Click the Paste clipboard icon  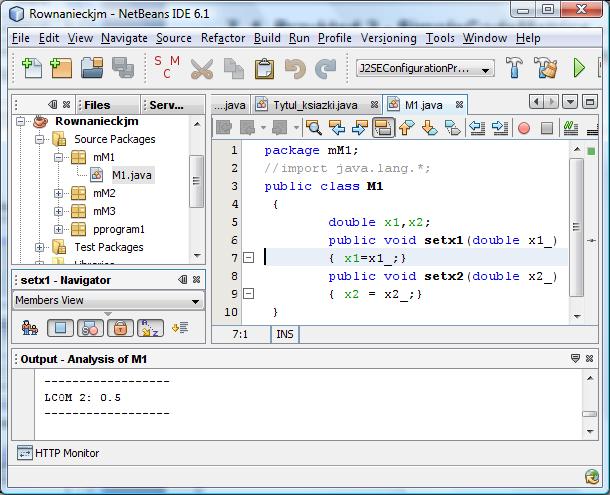point(265,68)
